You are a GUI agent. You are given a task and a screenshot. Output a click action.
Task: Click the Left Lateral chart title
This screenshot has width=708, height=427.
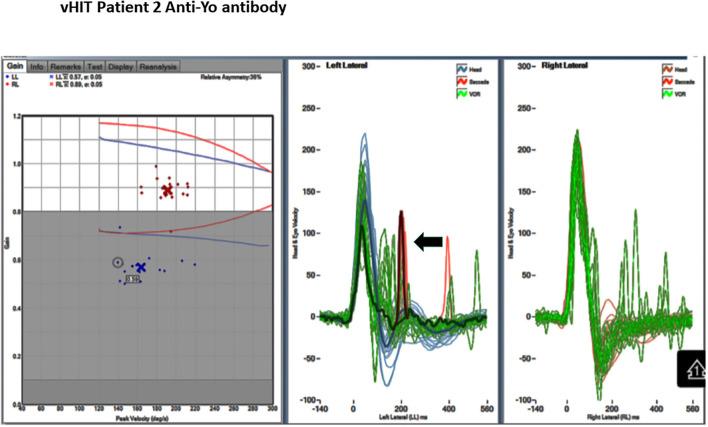tap(347, 66)
